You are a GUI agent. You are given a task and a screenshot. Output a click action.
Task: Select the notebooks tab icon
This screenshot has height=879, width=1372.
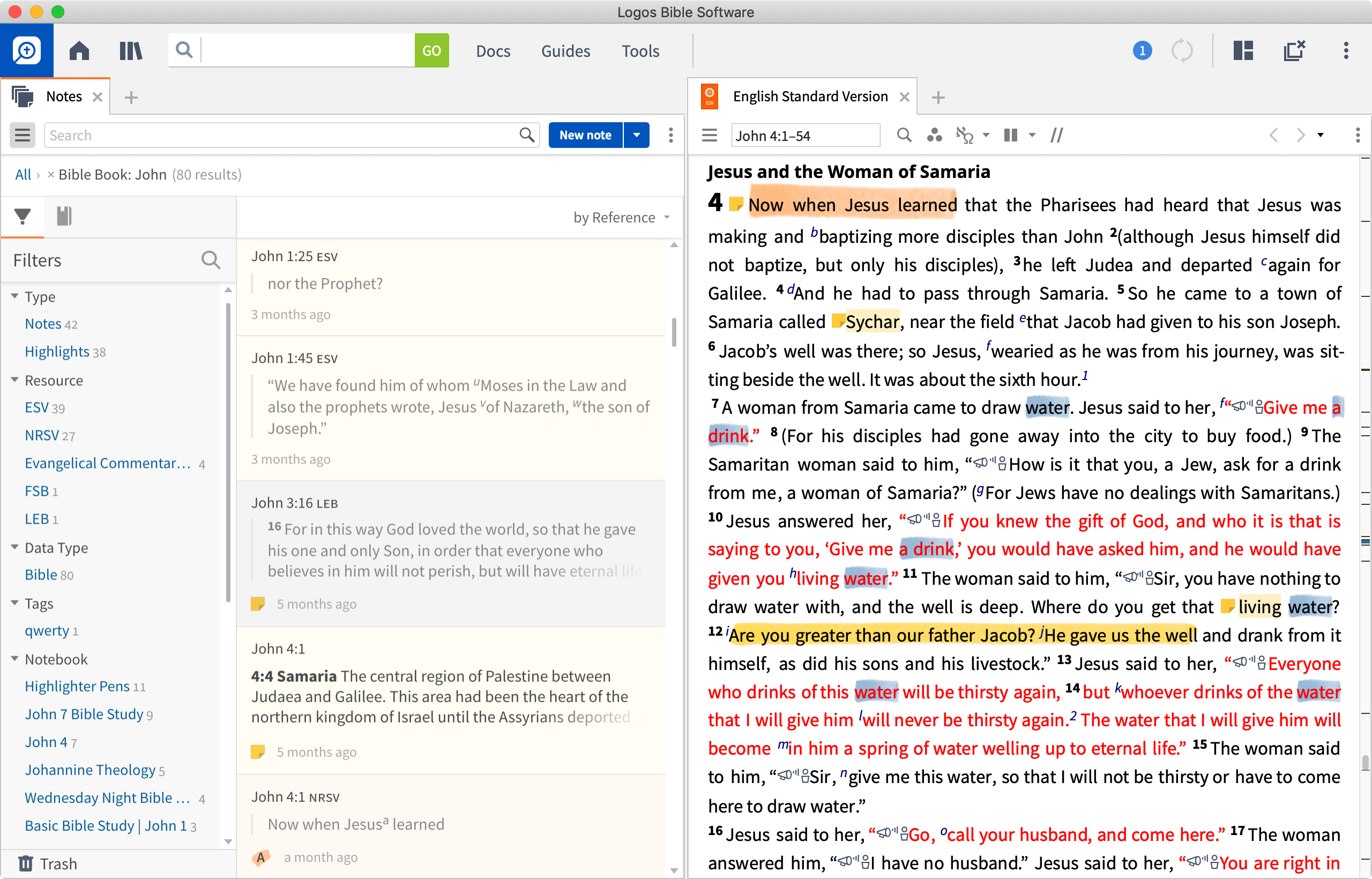pyautogui.click(x=64, y=217)
